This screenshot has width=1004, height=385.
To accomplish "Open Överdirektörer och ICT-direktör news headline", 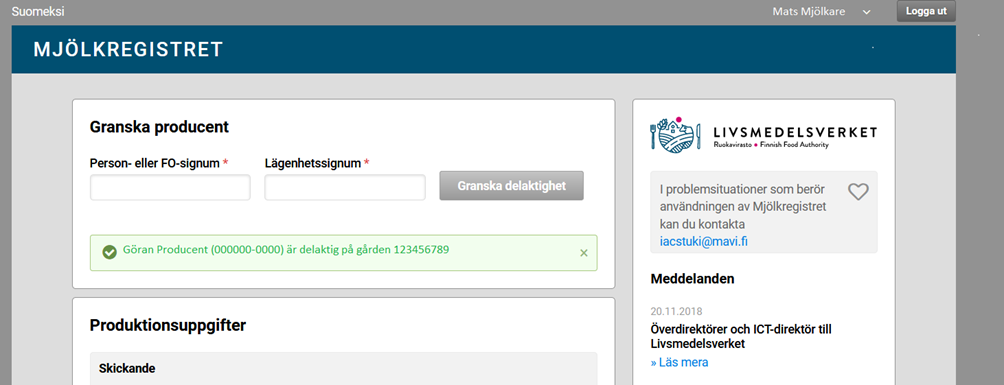I will [741, 336].
